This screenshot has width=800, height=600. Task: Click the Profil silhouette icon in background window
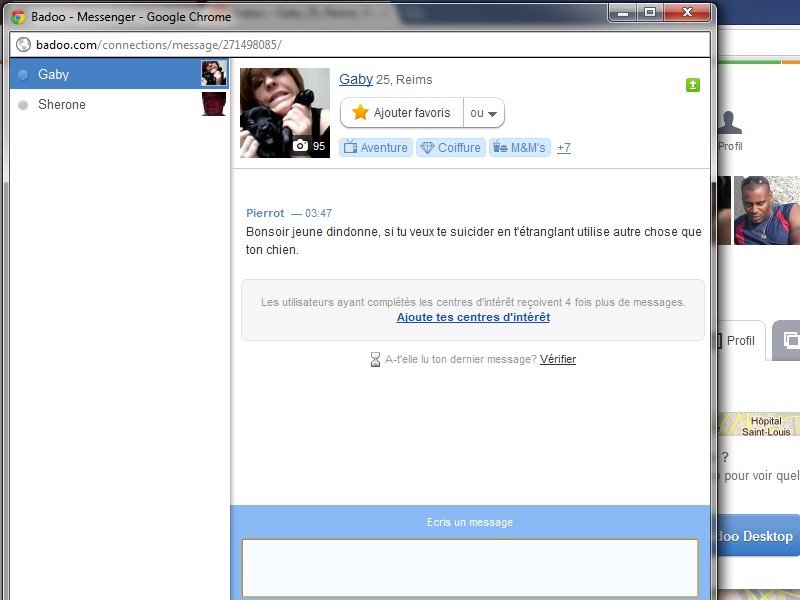pos(729,122)
